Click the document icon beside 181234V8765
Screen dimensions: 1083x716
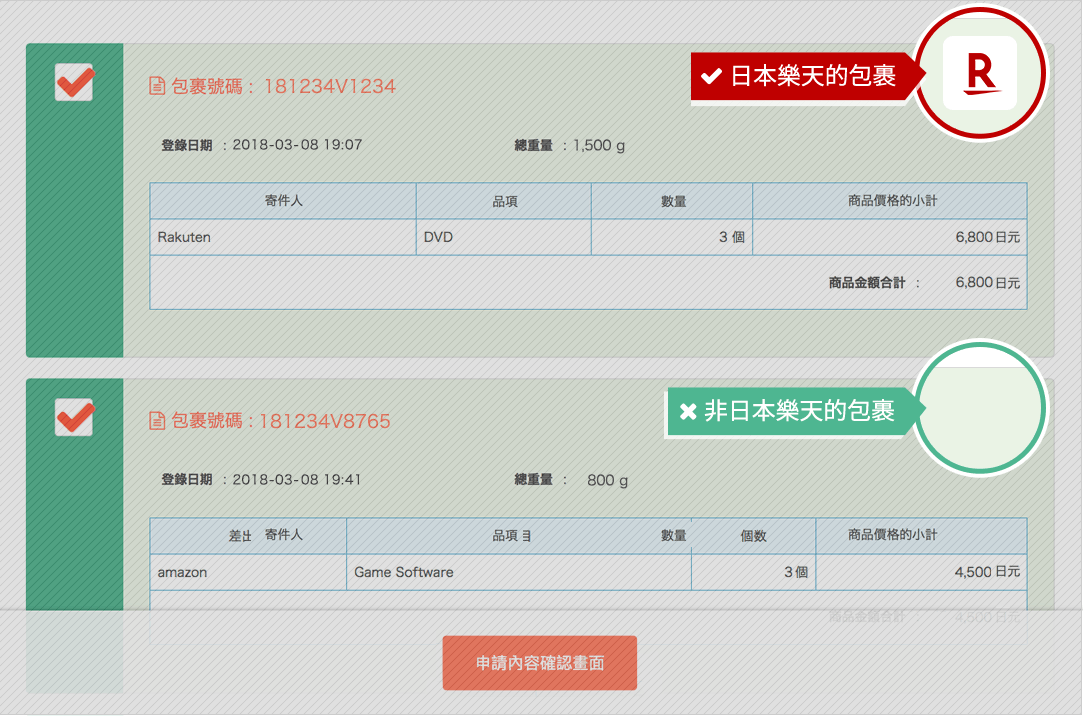[x=157, y=420]
